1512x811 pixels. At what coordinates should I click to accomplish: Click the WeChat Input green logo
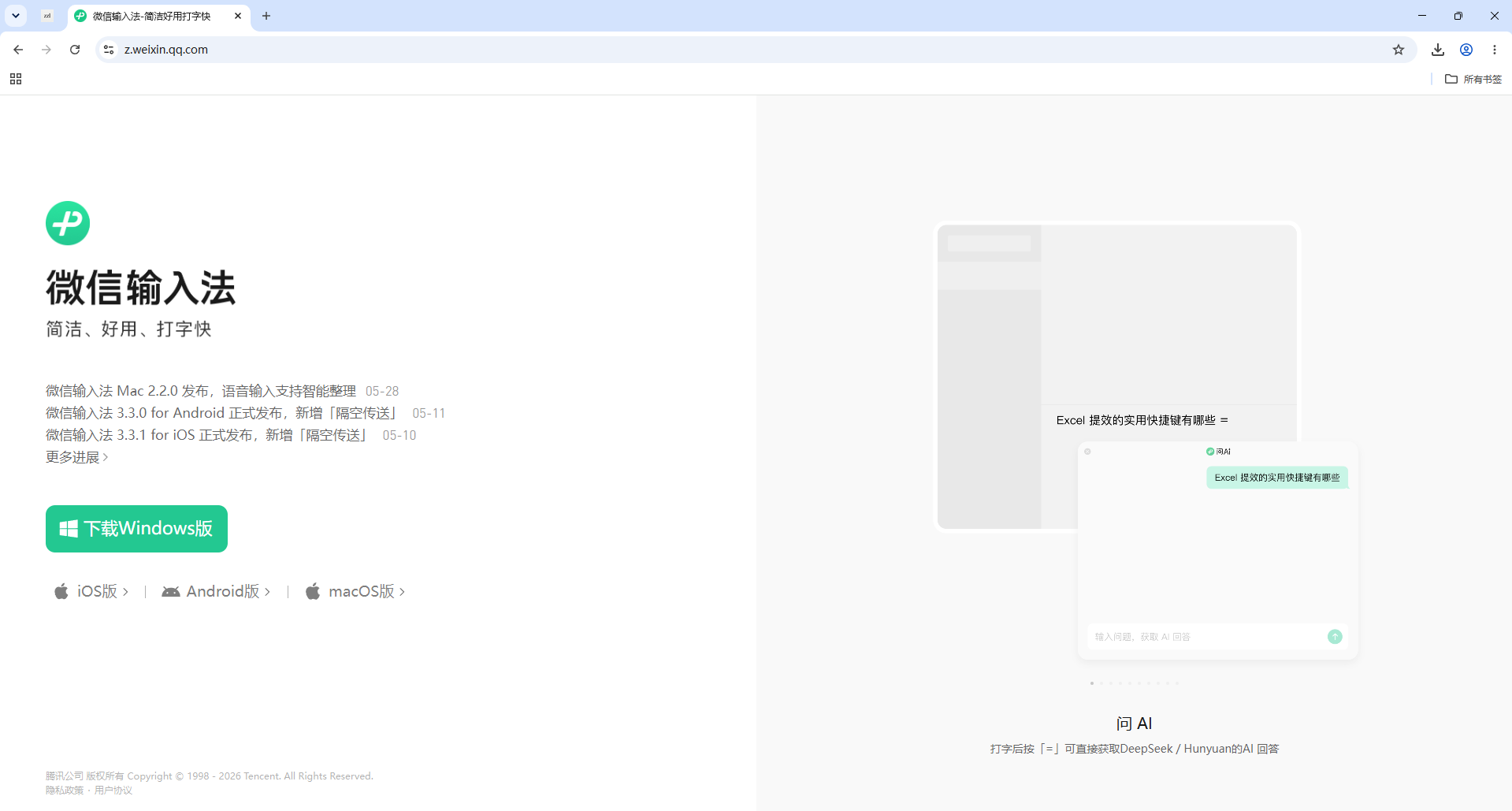point(68,223)
